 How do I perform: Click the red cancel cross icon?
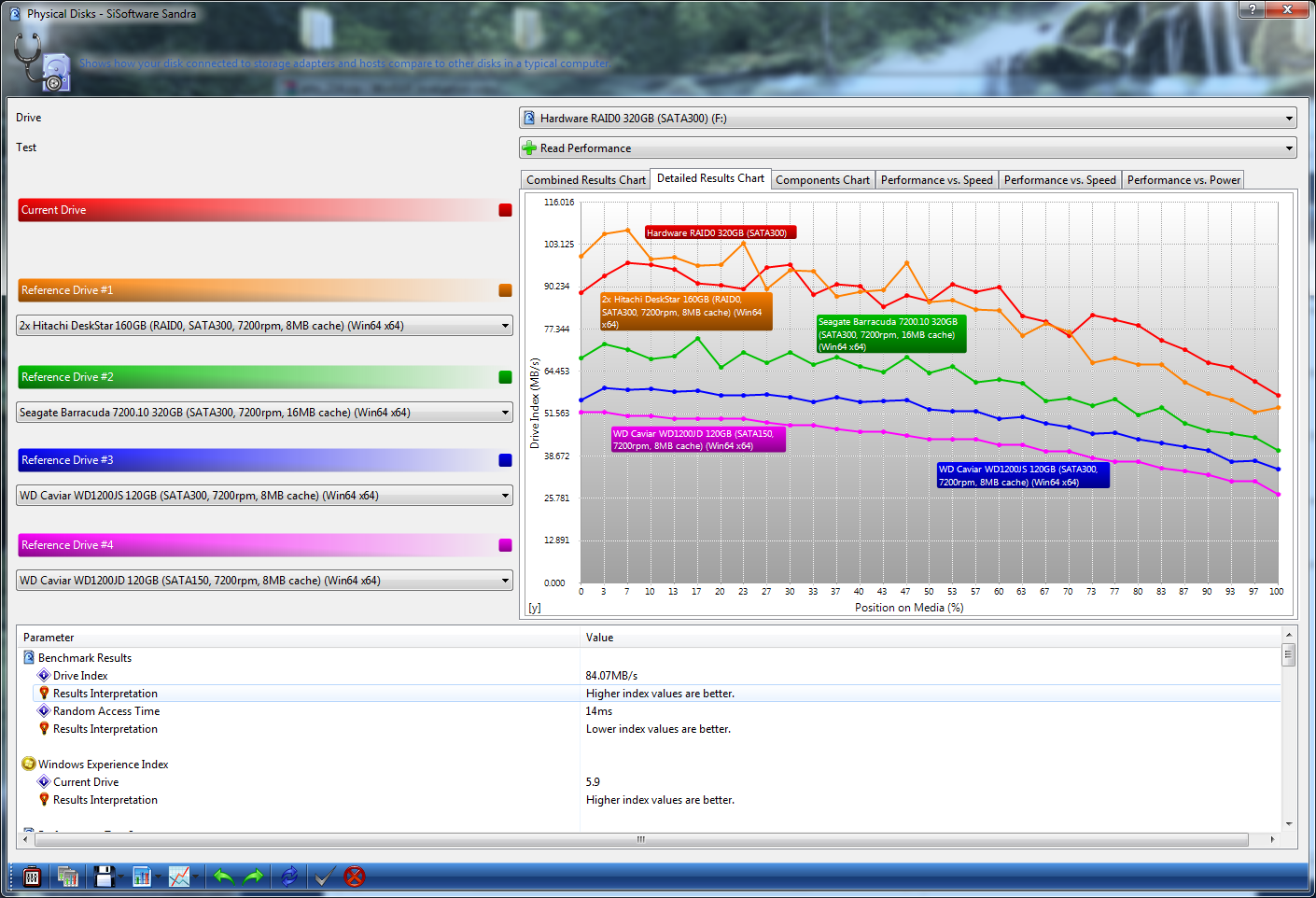355,877
